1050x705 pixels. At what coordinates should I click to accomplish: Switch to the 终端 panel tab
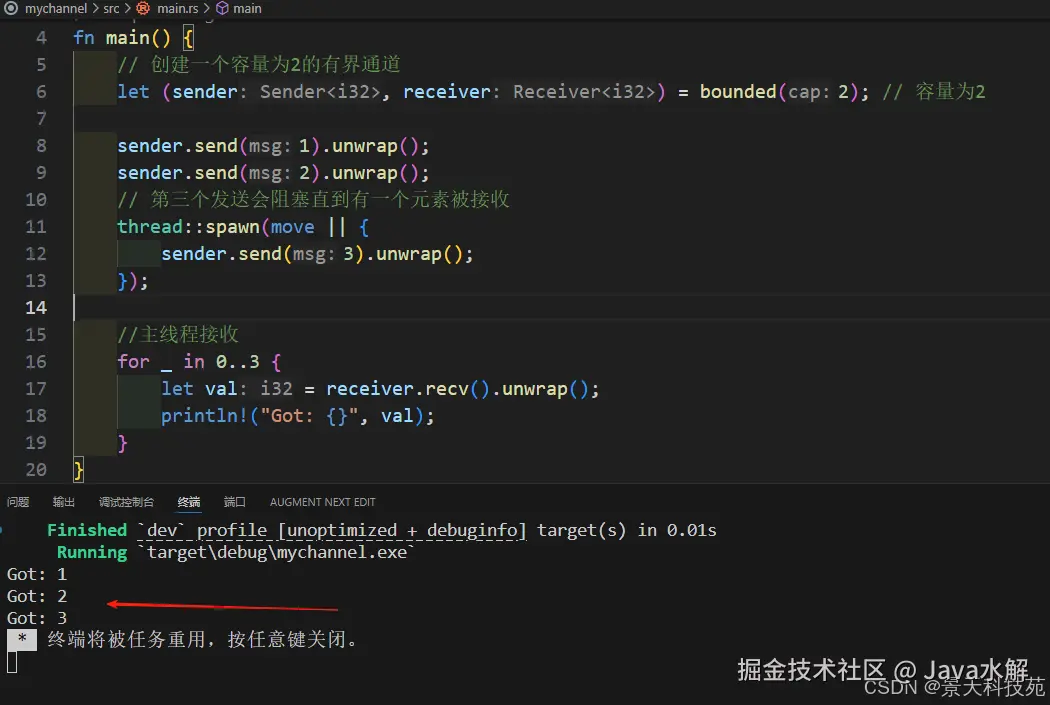189,502
